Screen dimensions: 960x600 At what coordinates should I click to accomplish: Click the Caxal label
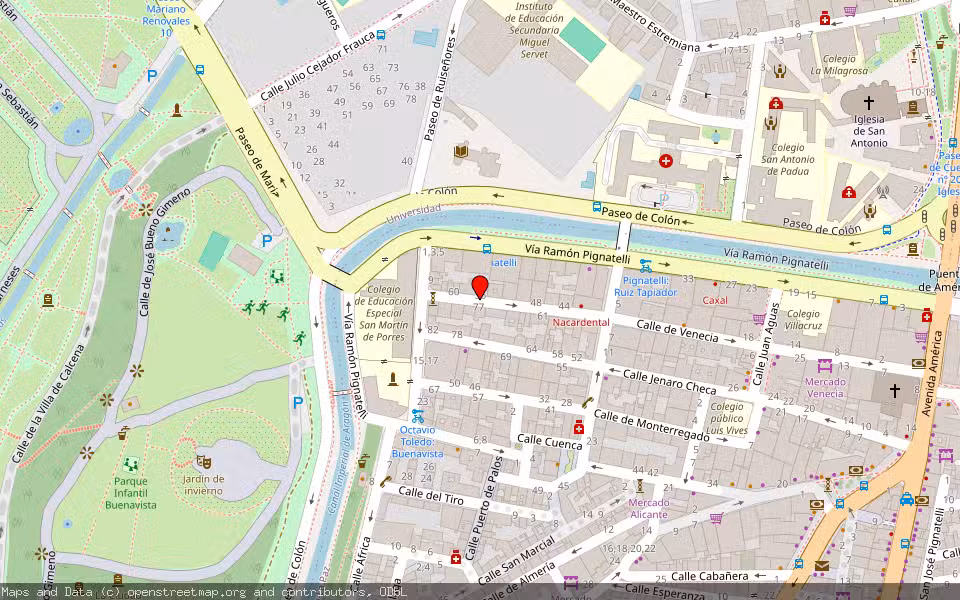coord(714,301)
